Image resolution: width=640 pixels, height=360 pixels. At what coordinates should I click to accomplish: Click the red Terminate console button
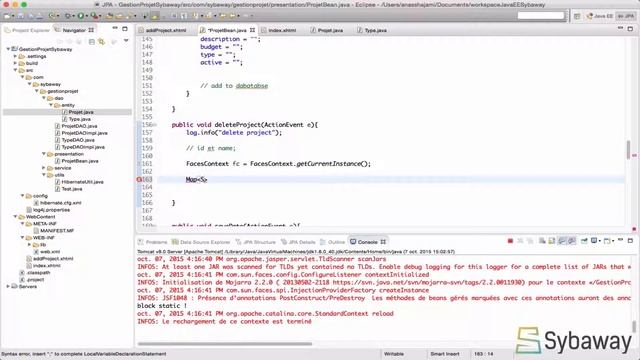click(x=510, y=241)
